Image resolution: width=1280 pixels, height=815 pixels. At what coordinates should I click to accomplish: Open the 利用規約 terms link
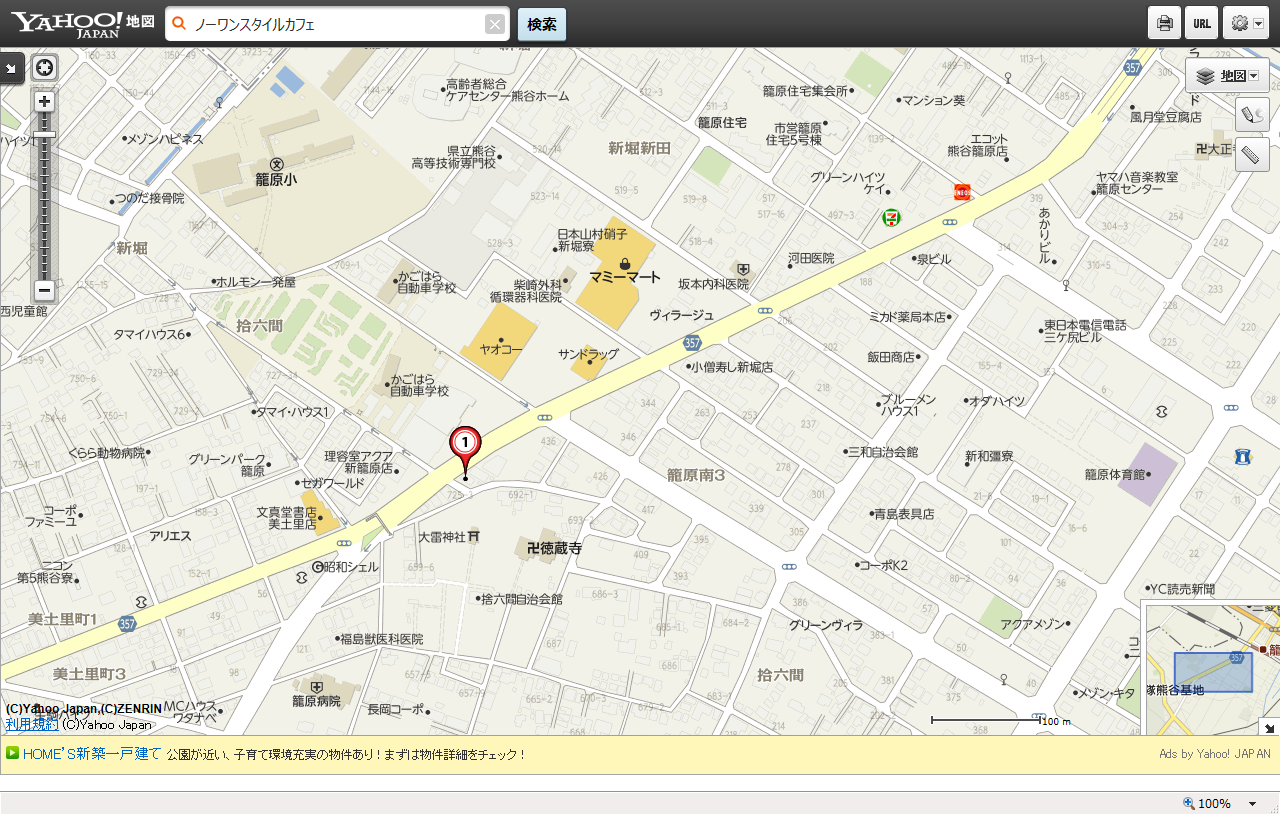[31, 724]
